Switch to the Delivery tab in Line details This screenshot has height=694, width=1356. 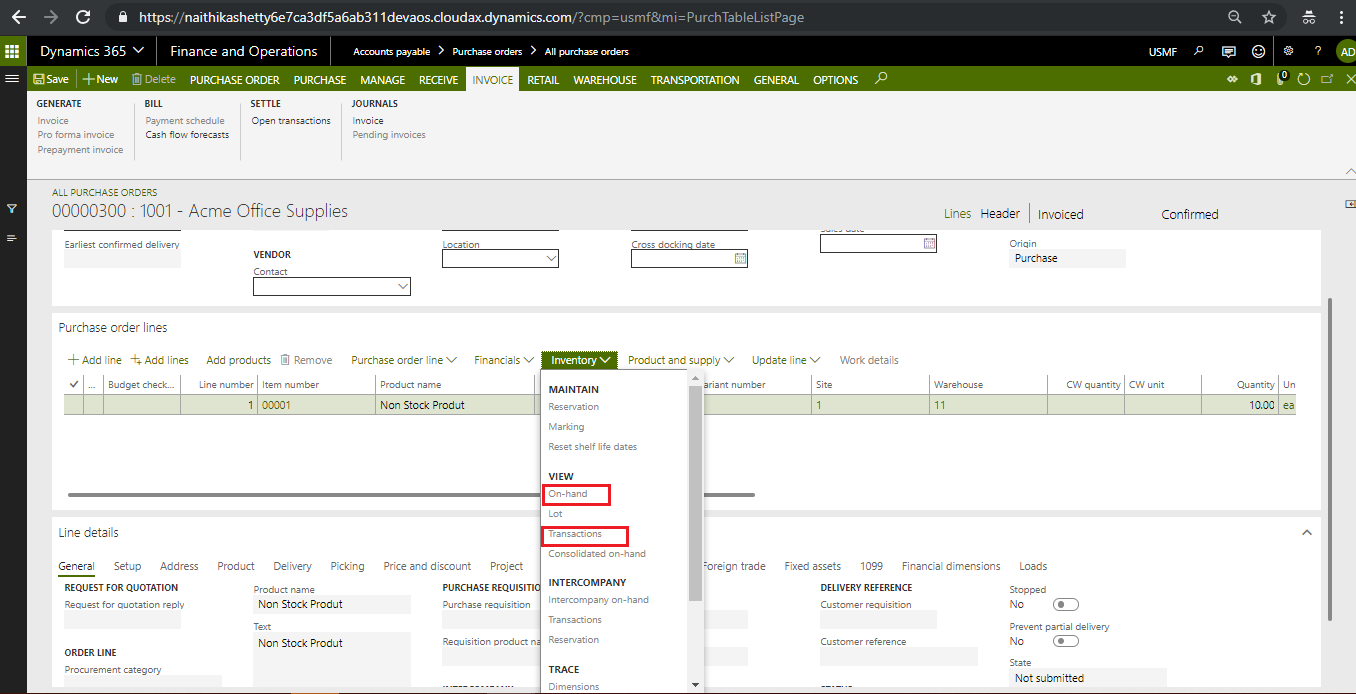[293, 566]
